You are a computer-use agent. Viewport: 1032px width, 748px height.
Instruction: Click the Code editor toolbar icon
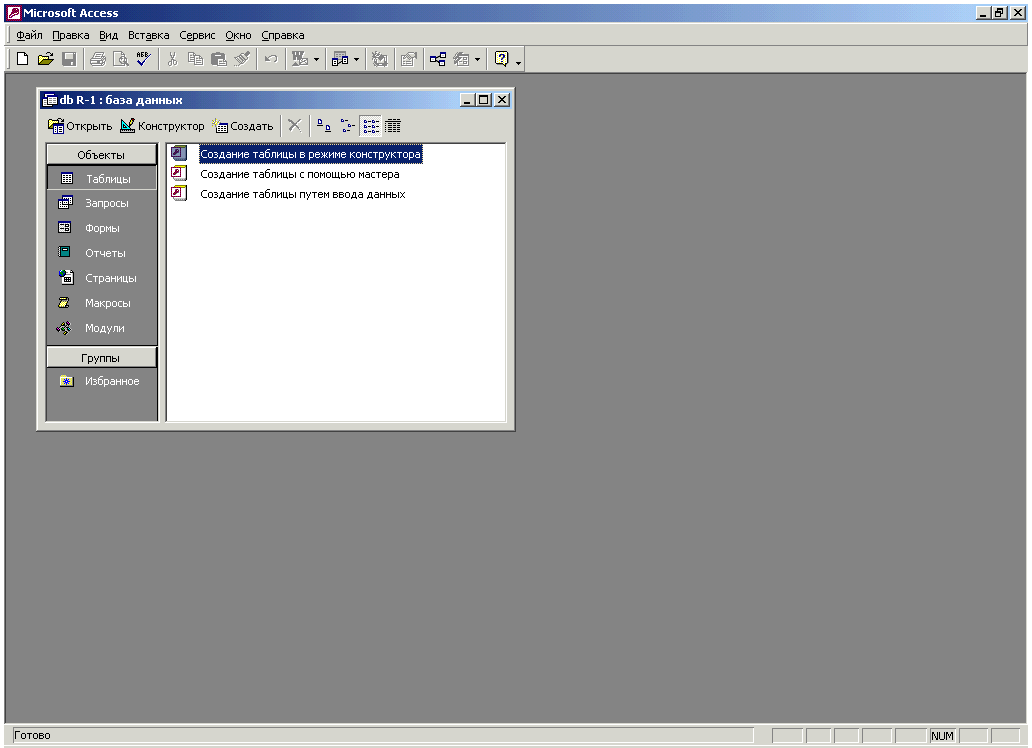point(380,59)
